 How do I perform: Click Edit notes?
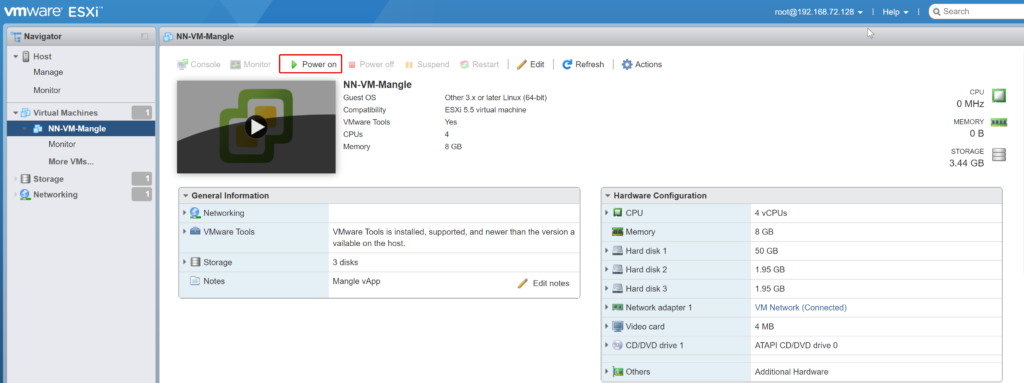543,284
